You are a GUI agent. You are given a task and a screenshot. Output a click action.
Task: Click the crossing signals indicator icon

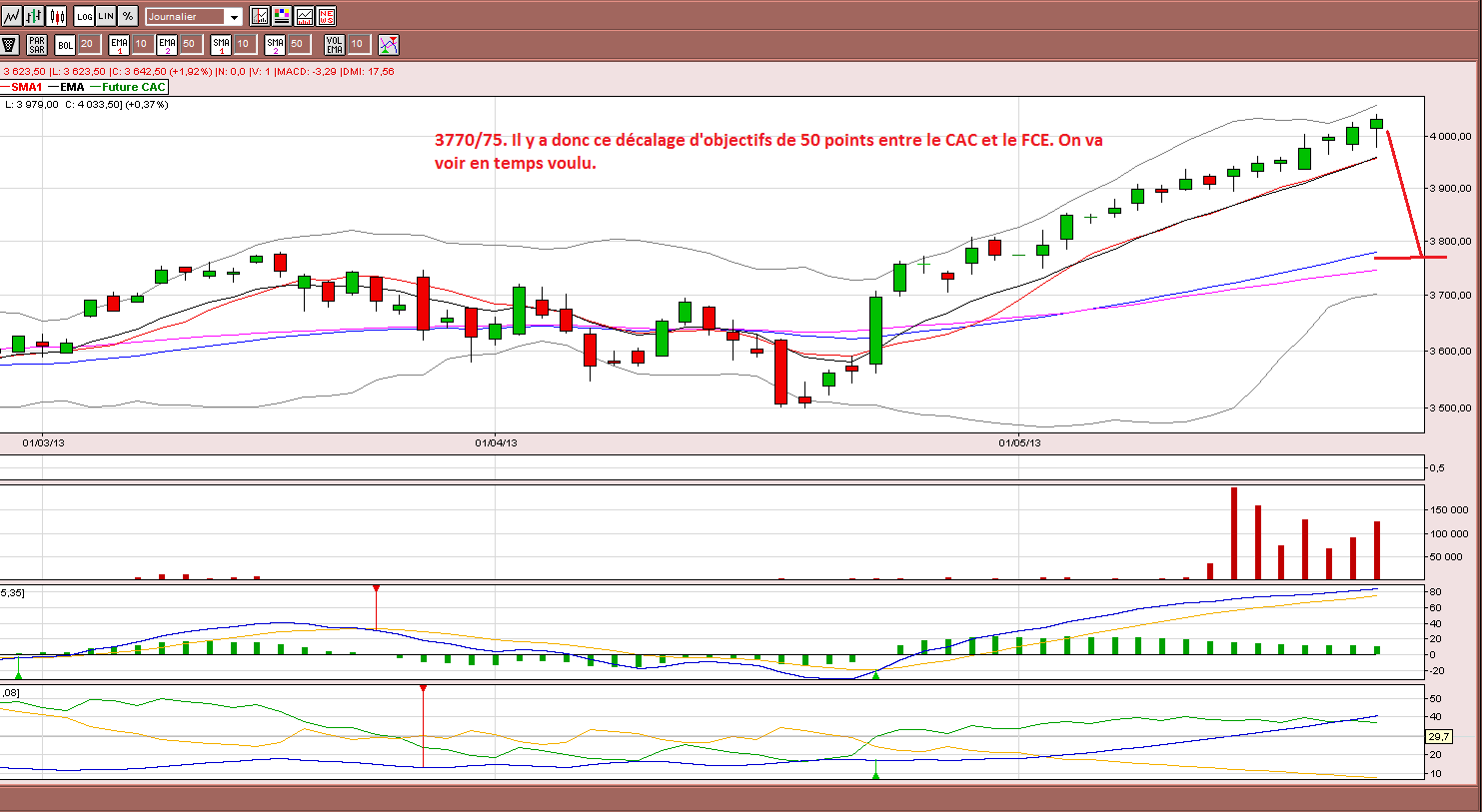pos(389,44)
